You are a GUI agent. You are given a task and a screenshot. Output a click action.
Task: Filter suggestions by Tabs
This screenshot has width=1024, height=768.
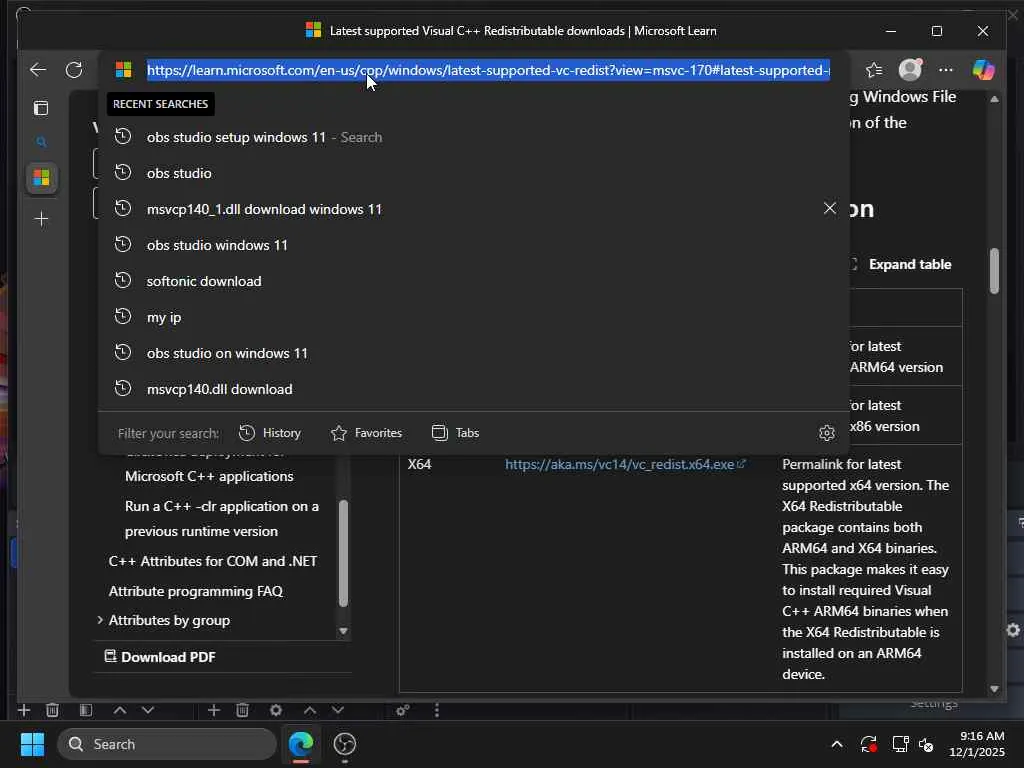click(456, 433)
